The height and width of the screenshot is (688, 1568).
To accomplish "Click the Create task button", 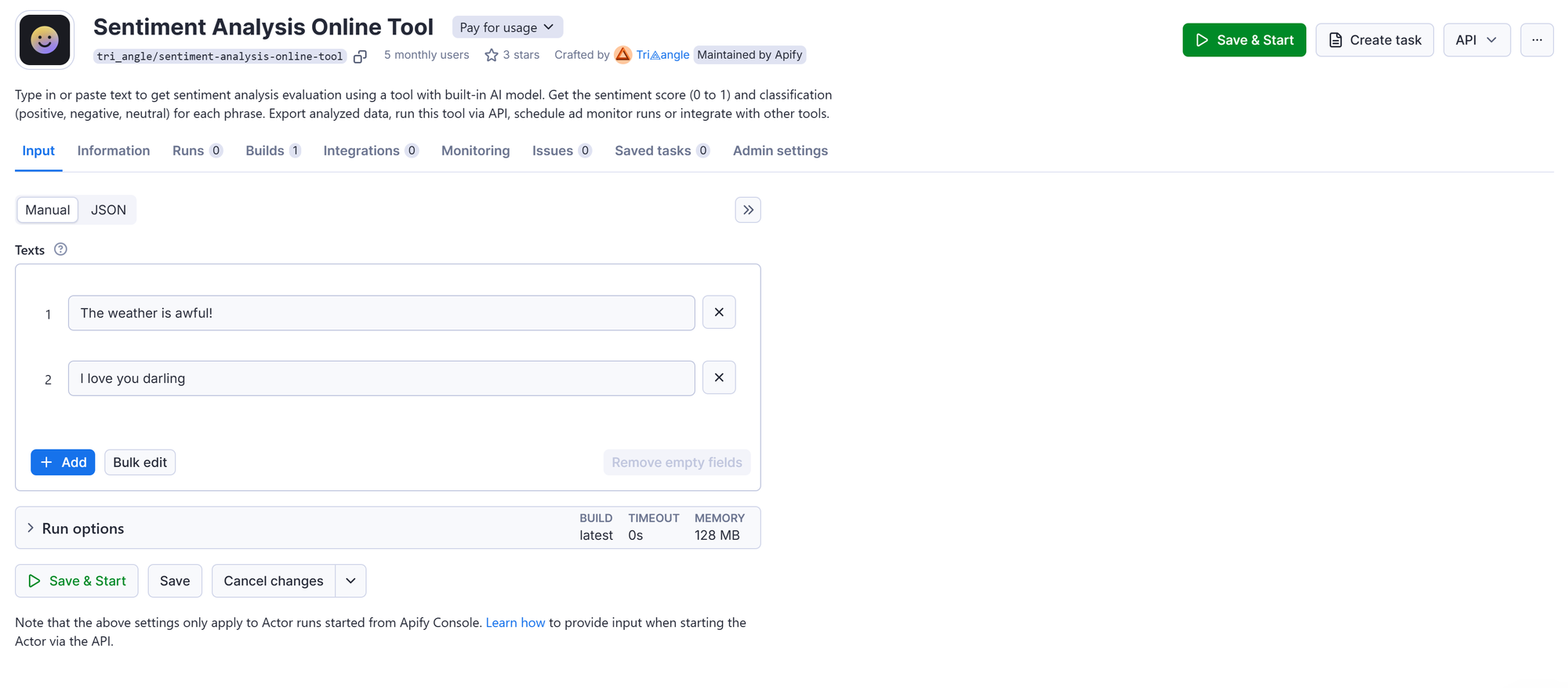I will [x=1374, y=40].
